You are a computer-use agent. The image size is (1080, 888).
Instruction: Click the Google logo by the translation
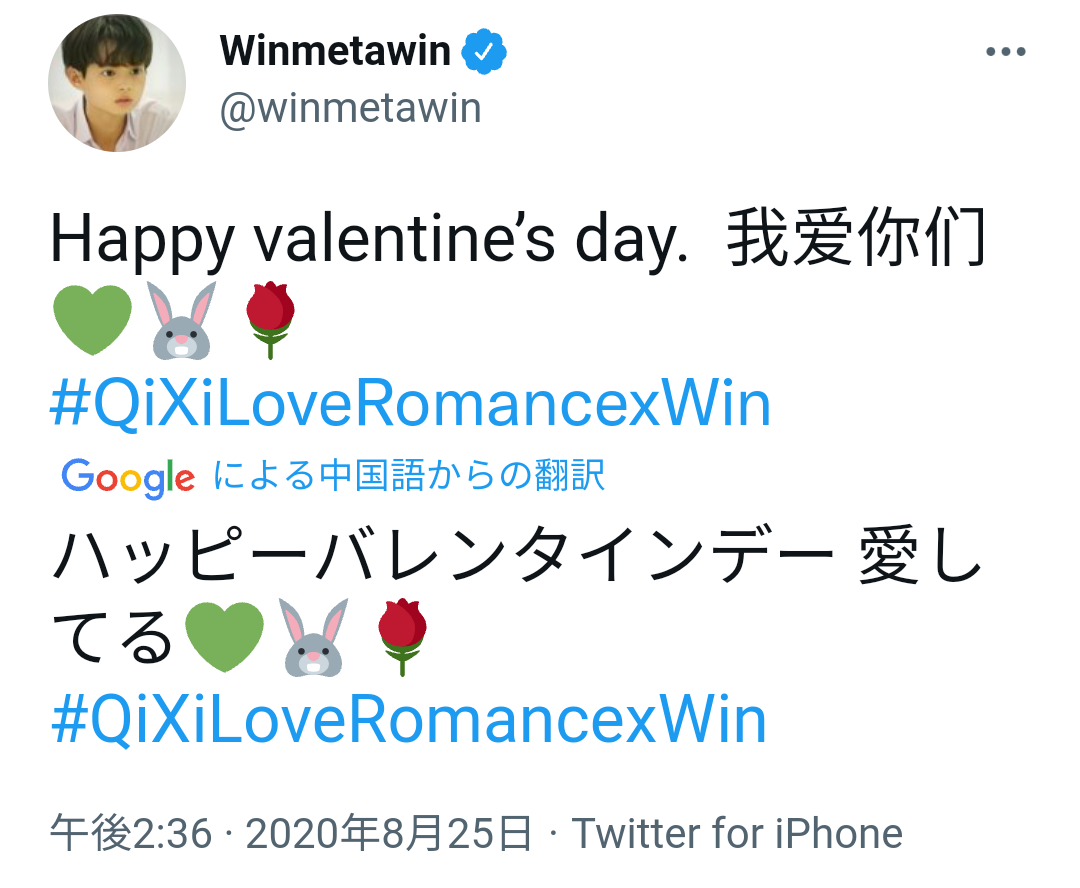128,477
